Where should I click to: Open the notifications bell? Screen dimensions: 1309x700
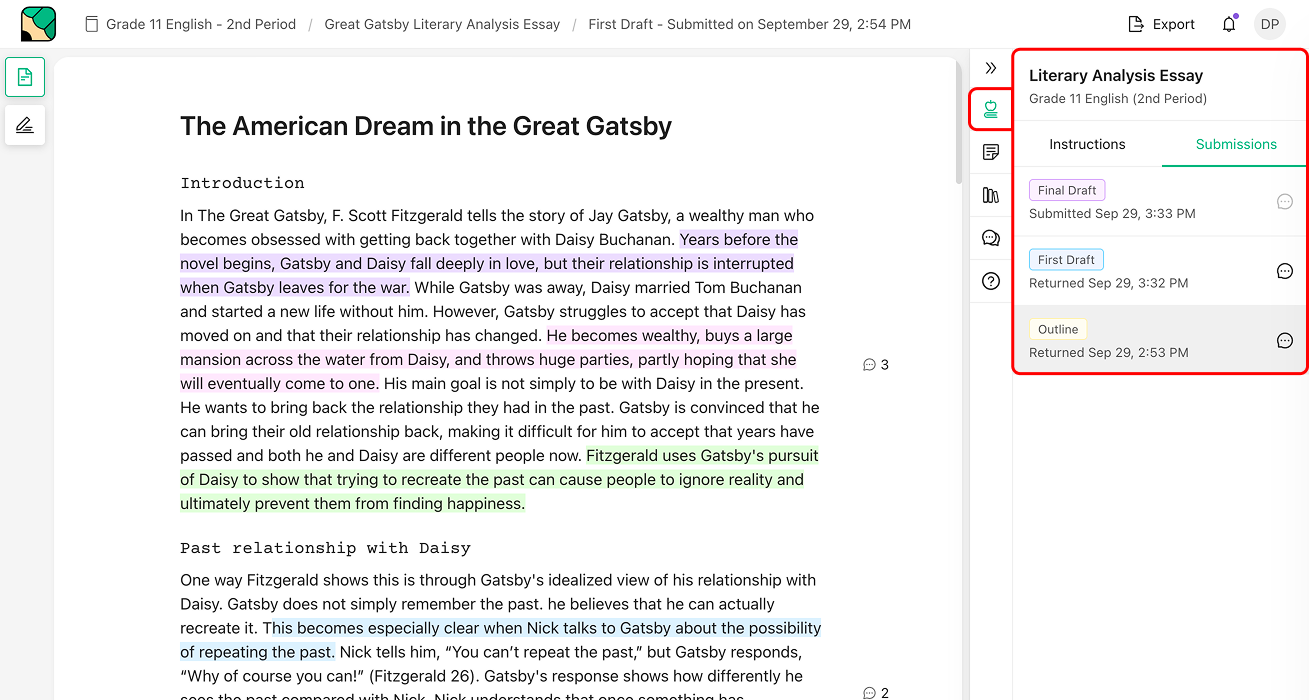pos(1229,24)
